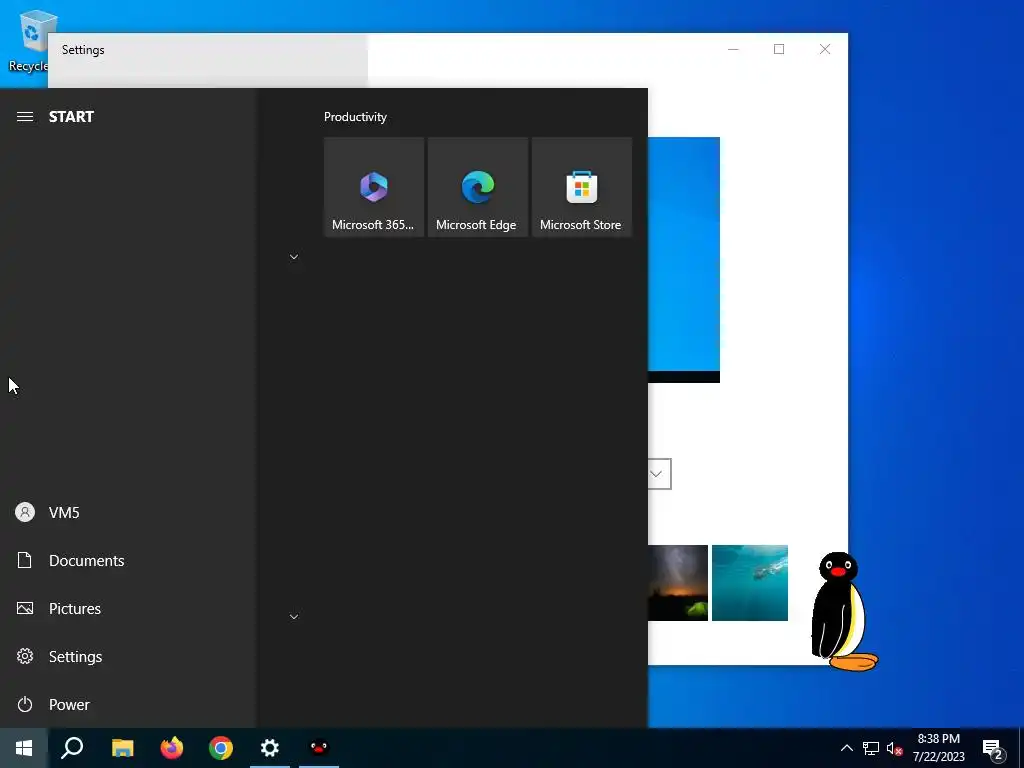Screen dimensions: 1024x768
Task: Launch Firefox from the taskbar
Action: coord(172,748)
